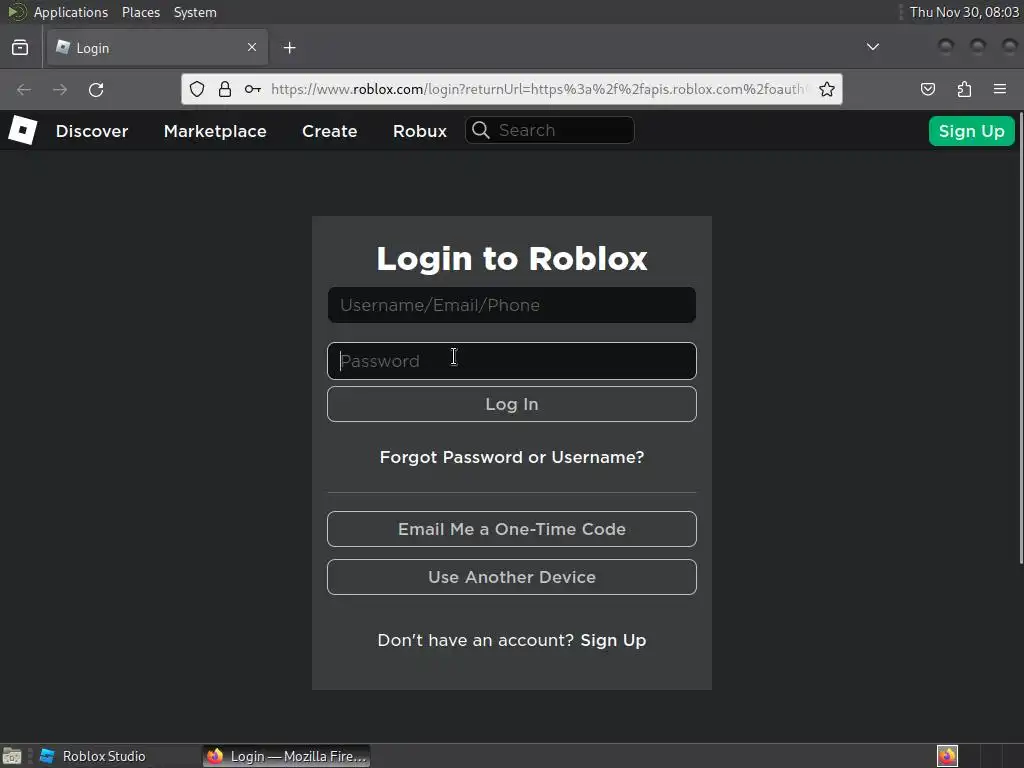
Task: Open Create in Roblox nav
Action: pyautogui.click(x=330, y=131)
